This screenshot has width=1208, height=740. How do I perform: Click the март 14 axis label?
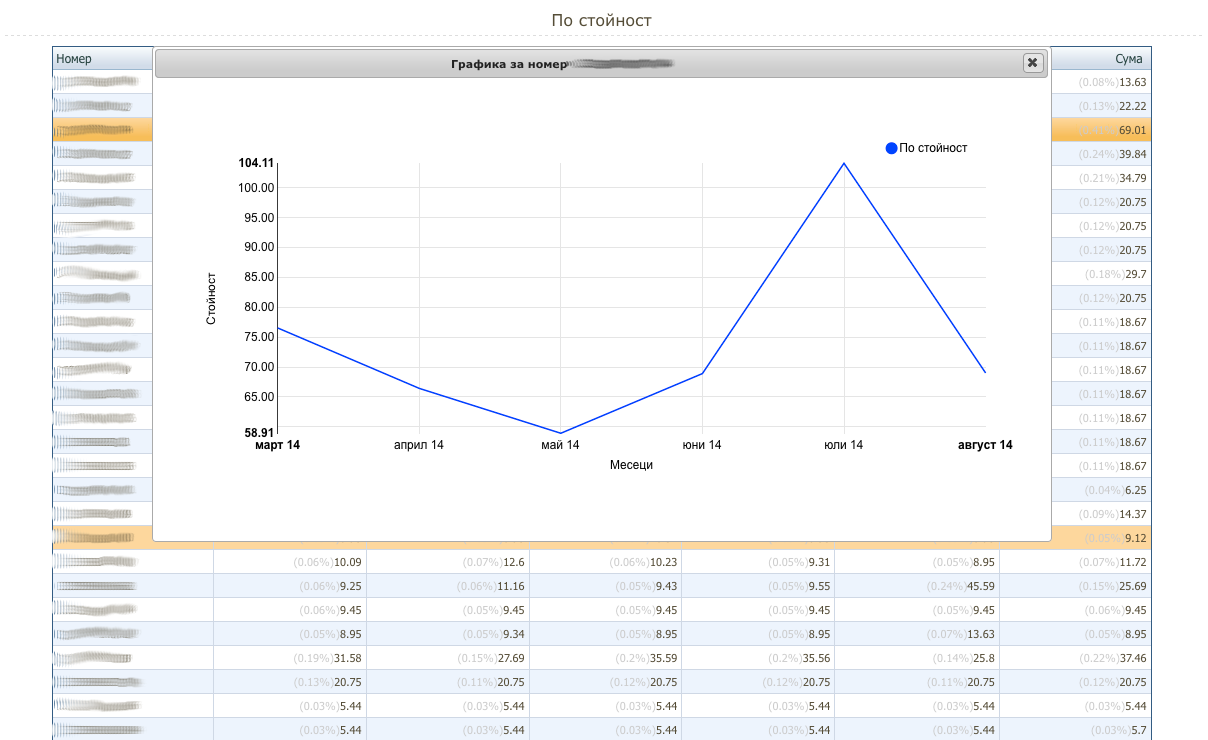point(277,445)
